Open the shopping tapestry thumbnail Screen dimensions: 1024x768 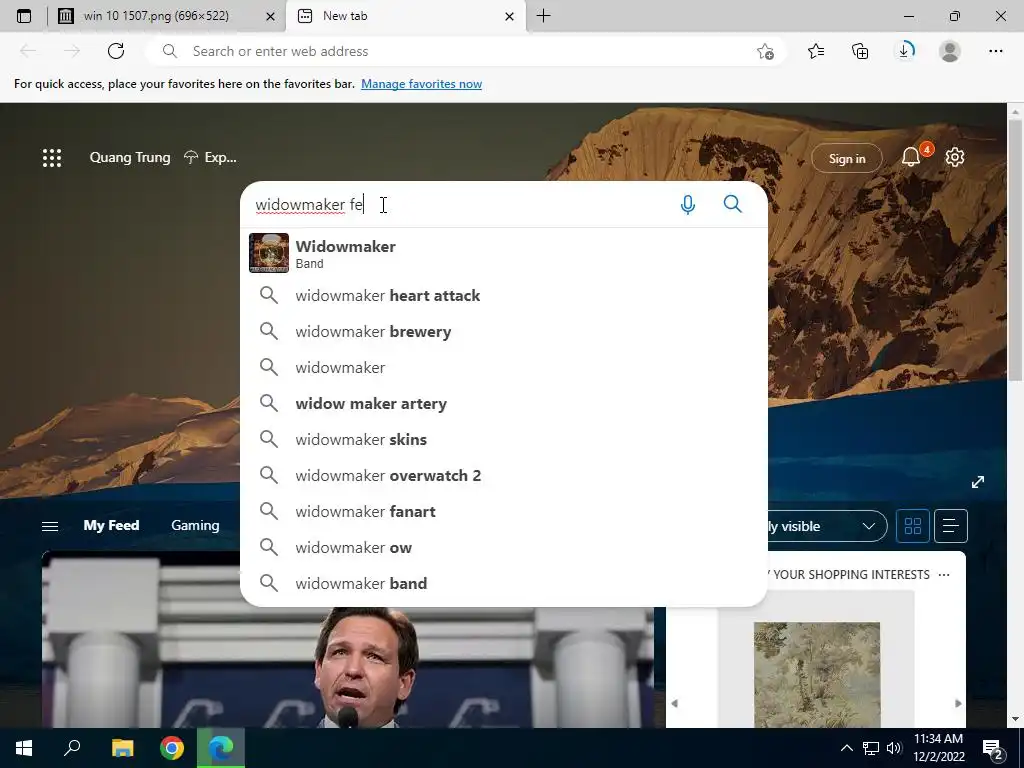(816, 675)
